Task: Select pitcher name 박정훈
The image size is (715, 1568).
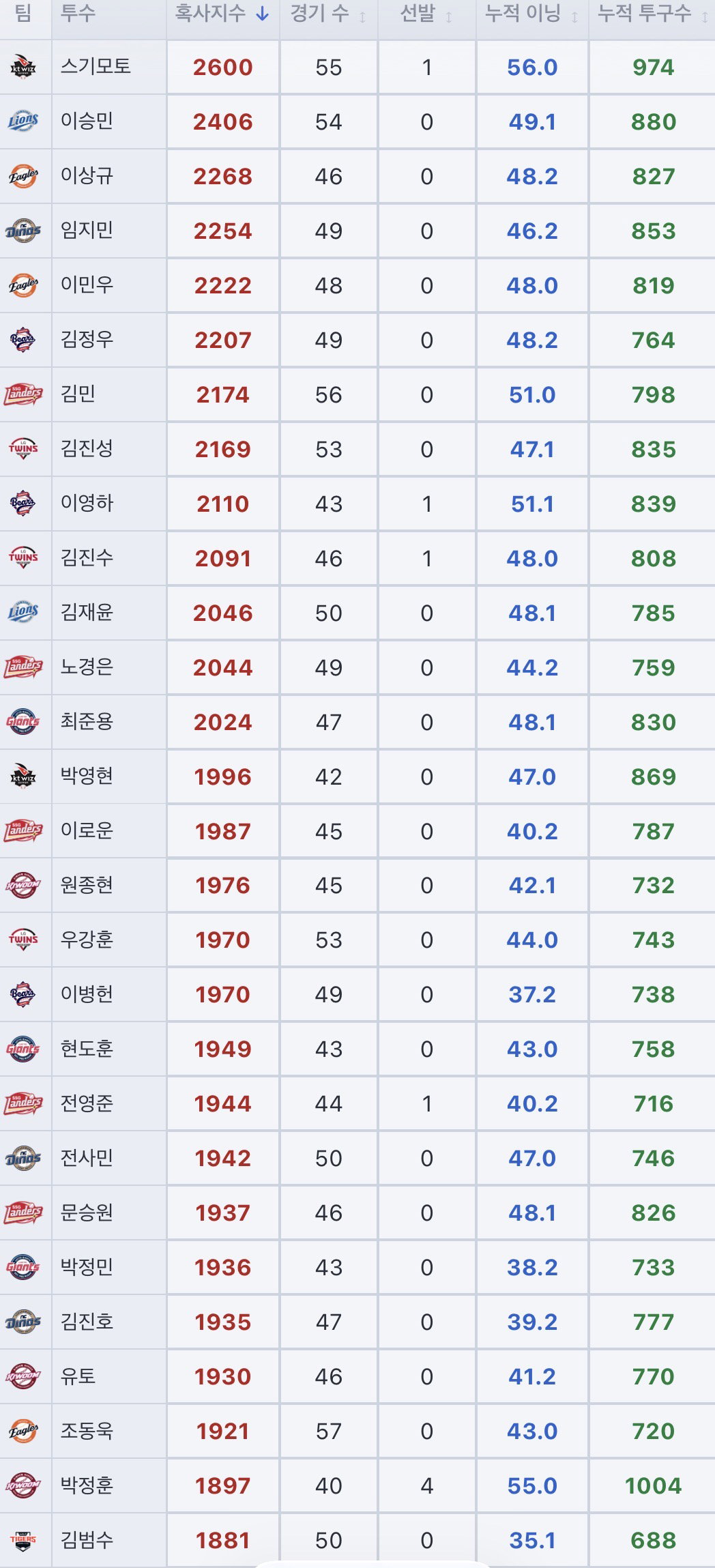Action: point(87,1485)
